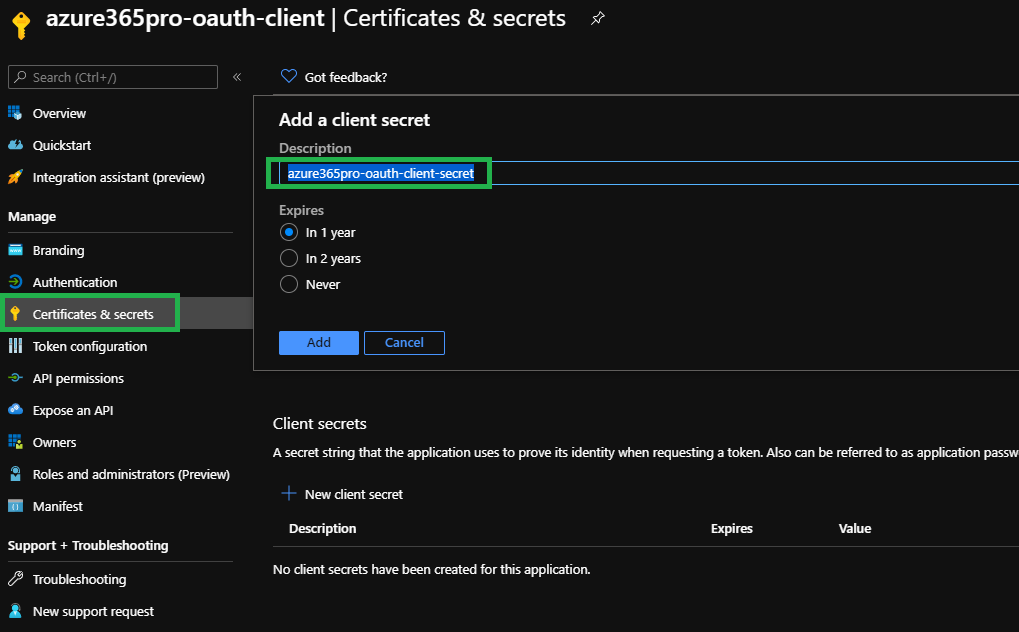The image size is (1019, 632).
Task: Click the API permissions icon
Action: 15,378
